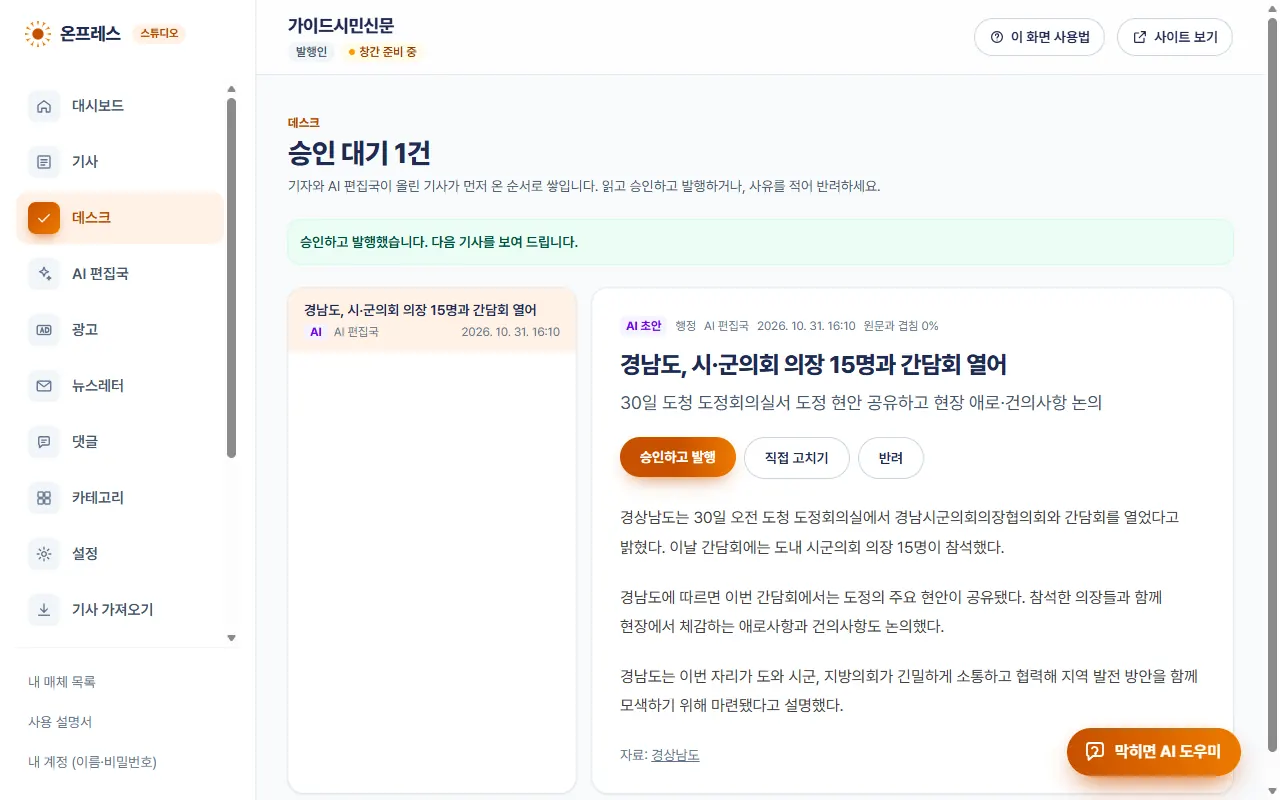Open 광고 via its AD icon
Viewport: 1280px width, 800px height.
(44, 330)
